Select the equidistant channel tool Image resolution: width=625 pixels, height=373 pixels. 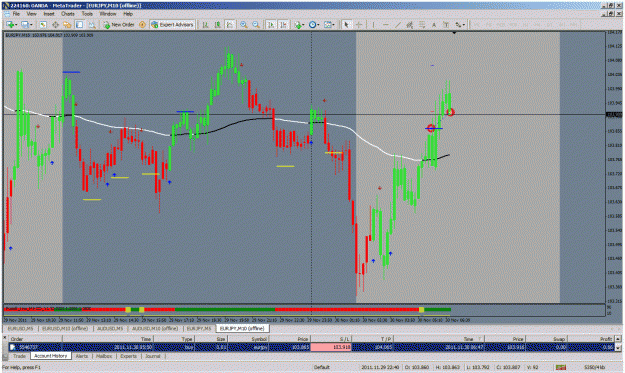409,25
